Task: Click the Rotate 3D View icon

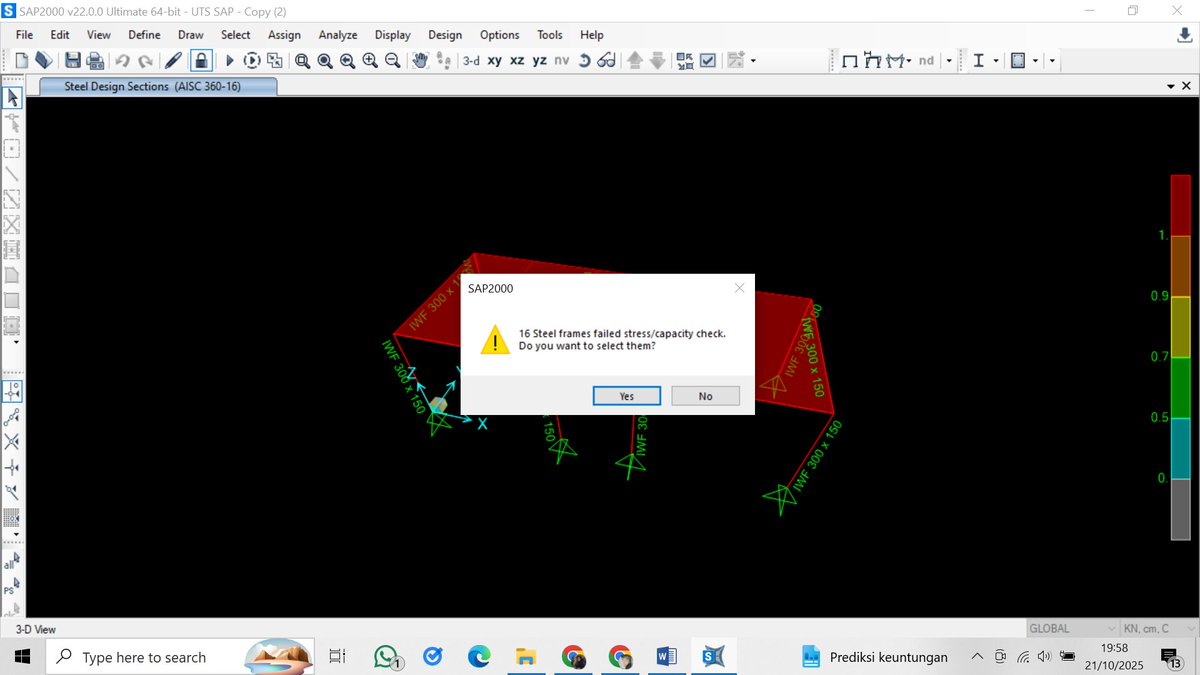Action: (584, 61)
